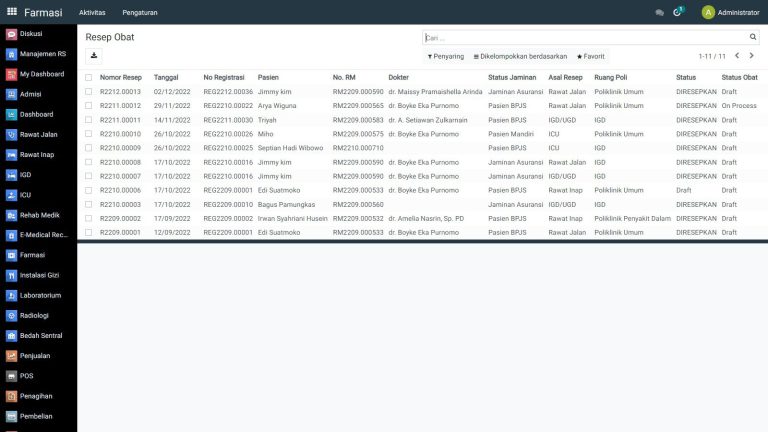The image size is (768, 432).
Task: Open the Administrator user menu
Action: pos(730,13)
